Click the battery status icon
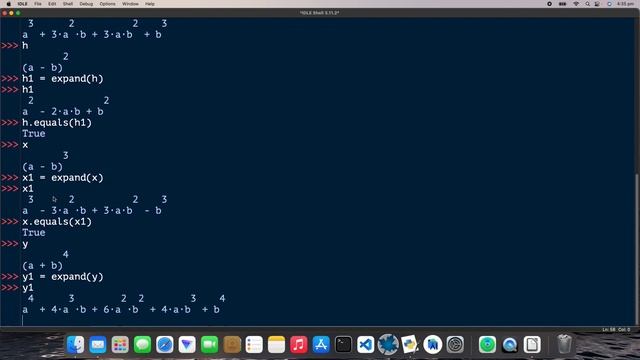The image size is (640, 360). [562, 4]
